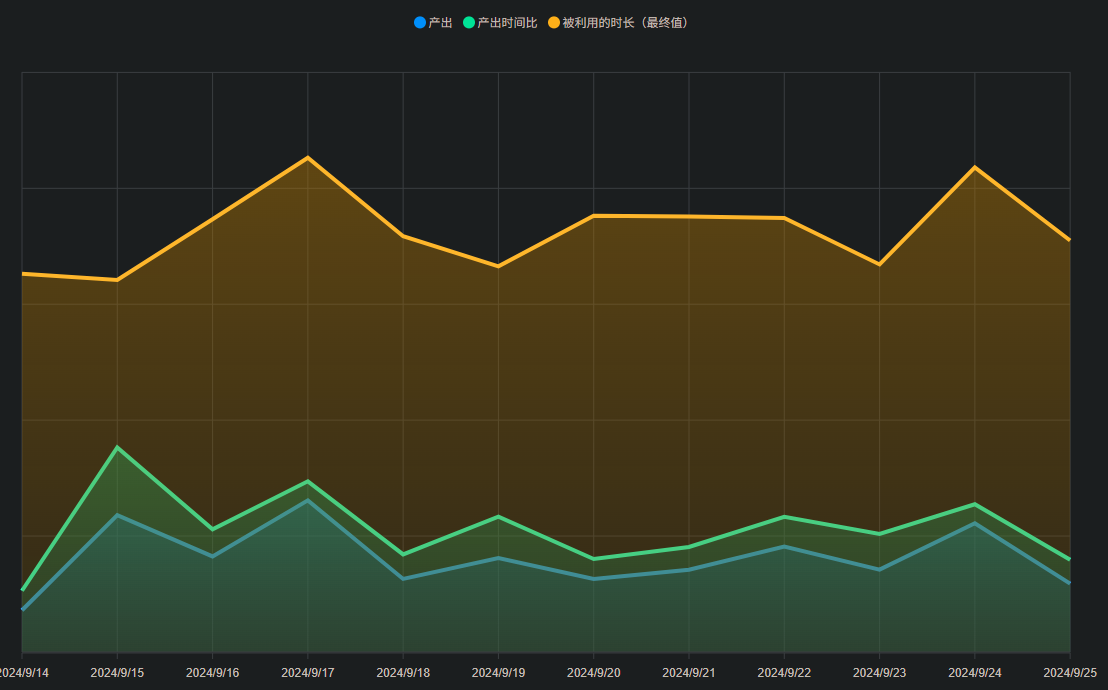The image size is (1108, 690).
Task: Click the blue legend dot icon
Action: [420, 22]
